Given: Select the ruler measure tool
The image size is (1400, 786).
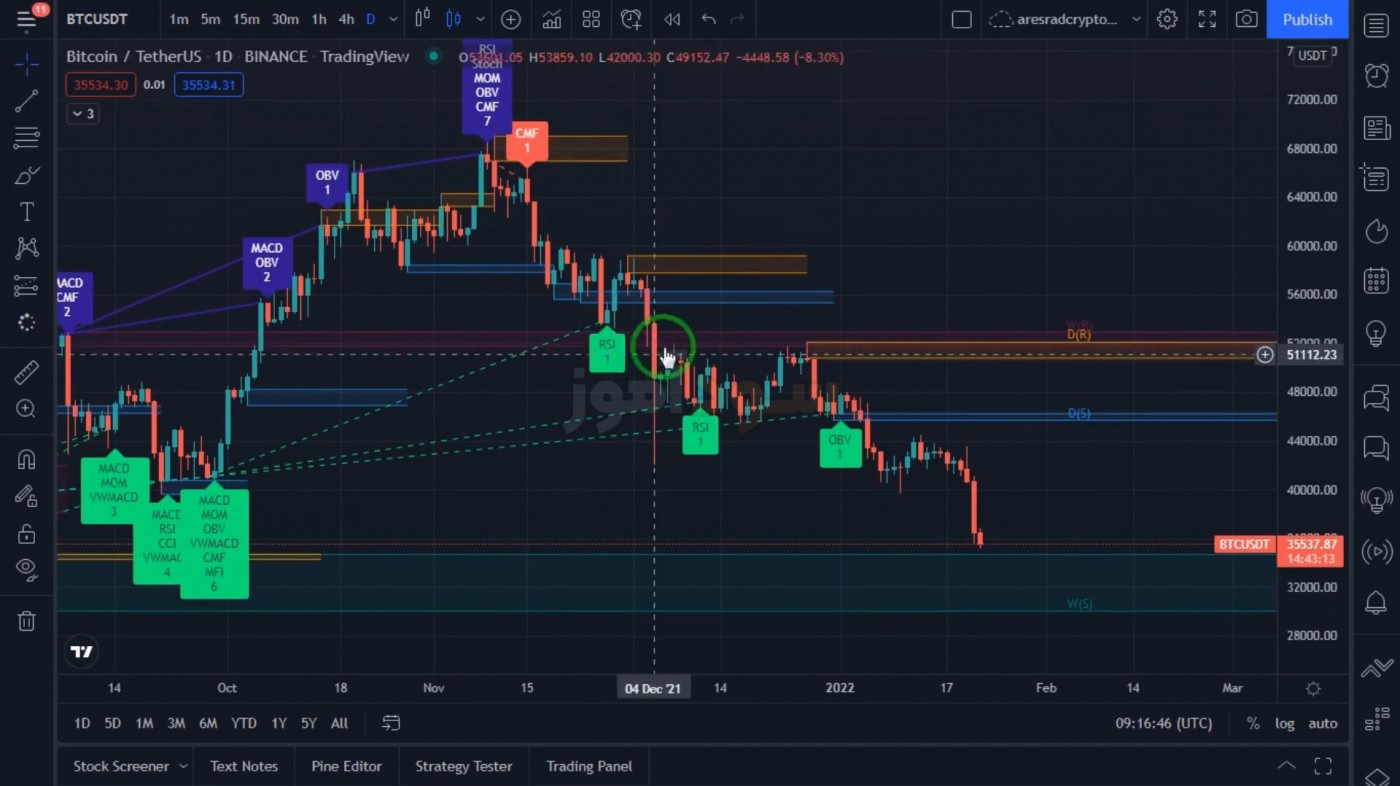Looking at the screenshot, I should (27, 372).
